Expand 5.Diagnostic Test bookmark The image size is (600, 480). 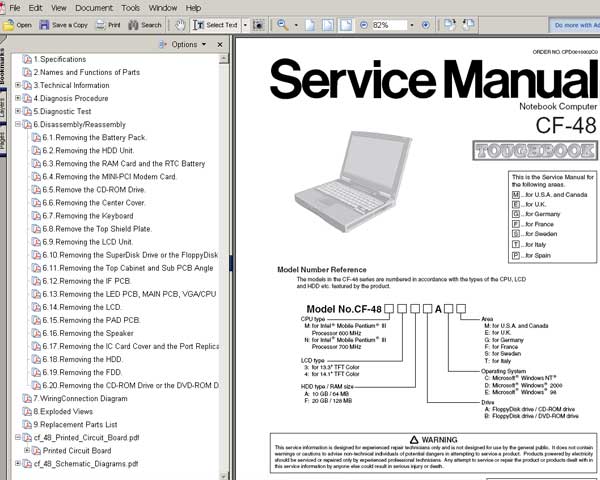click(18, 111)
